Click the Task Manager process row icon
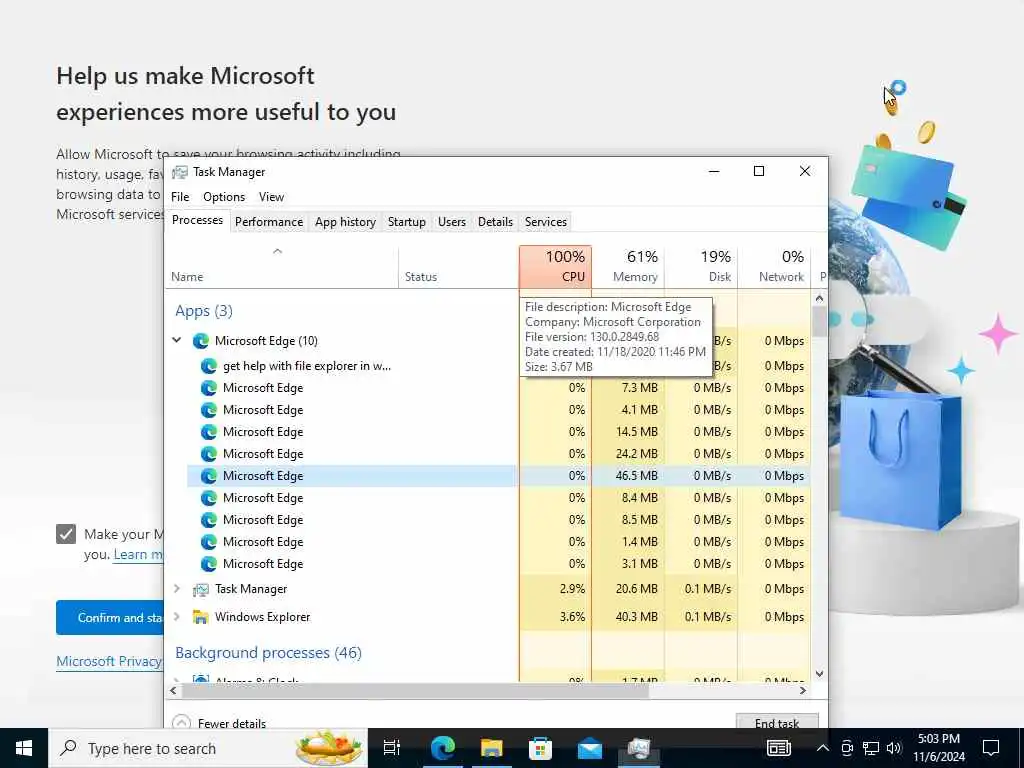 (x=200, y=589)
